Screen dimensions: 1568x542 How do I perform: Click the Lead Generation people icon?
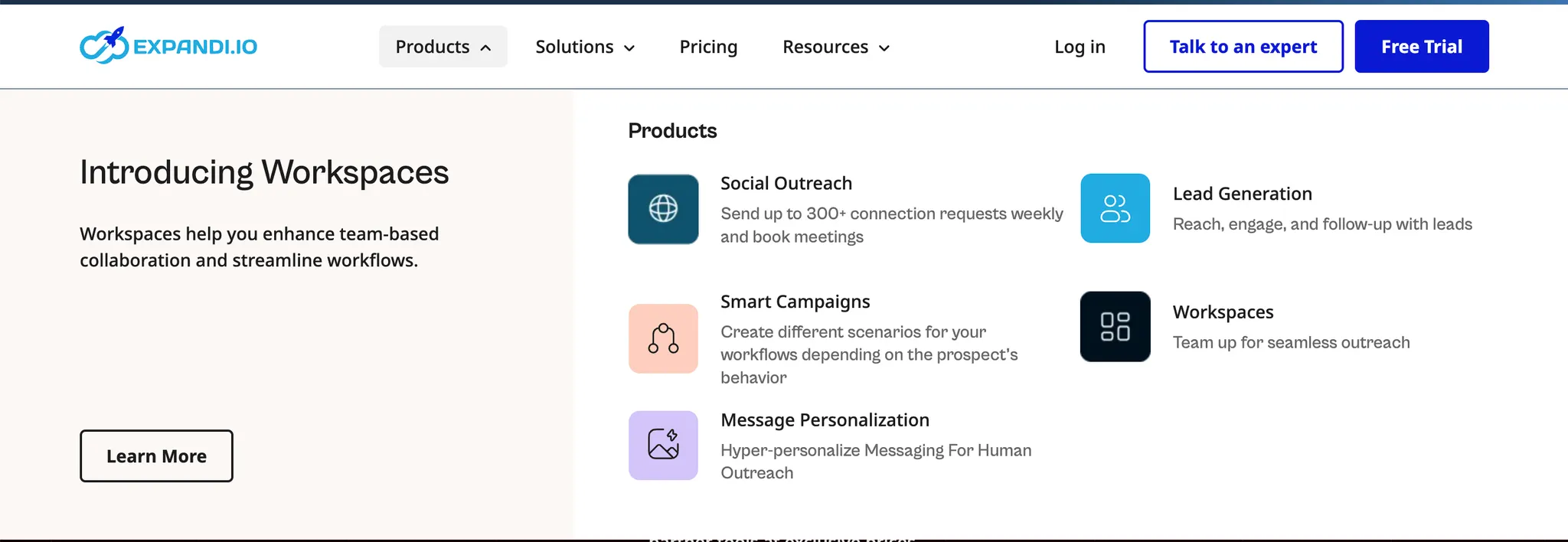click(1115, 208)
